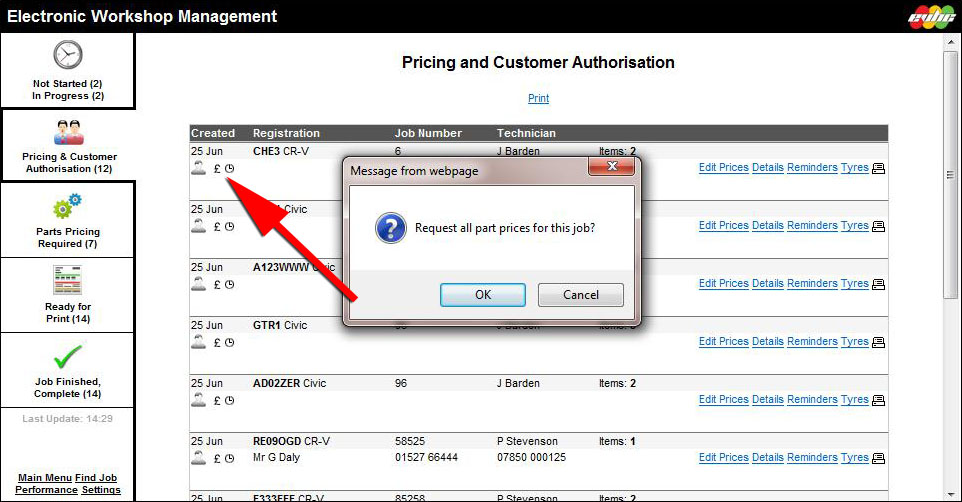The height and width of the screenshot is (502, 962).
Task: Click customer icon in A123WWW row
Action: 198,284
